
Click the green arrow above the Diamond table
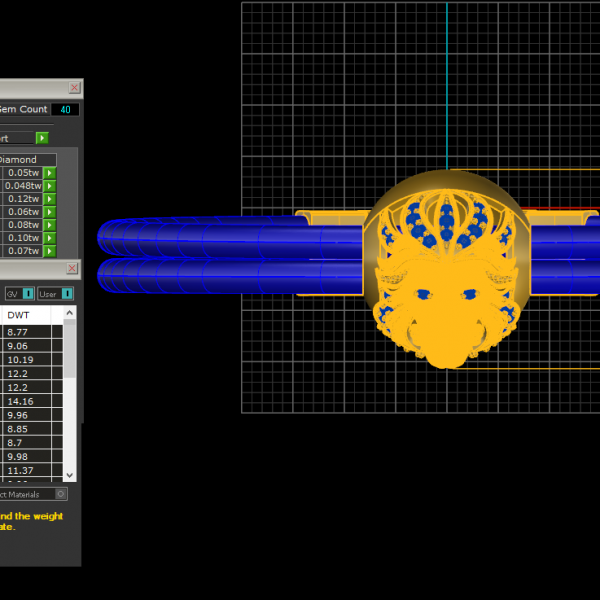42,138
